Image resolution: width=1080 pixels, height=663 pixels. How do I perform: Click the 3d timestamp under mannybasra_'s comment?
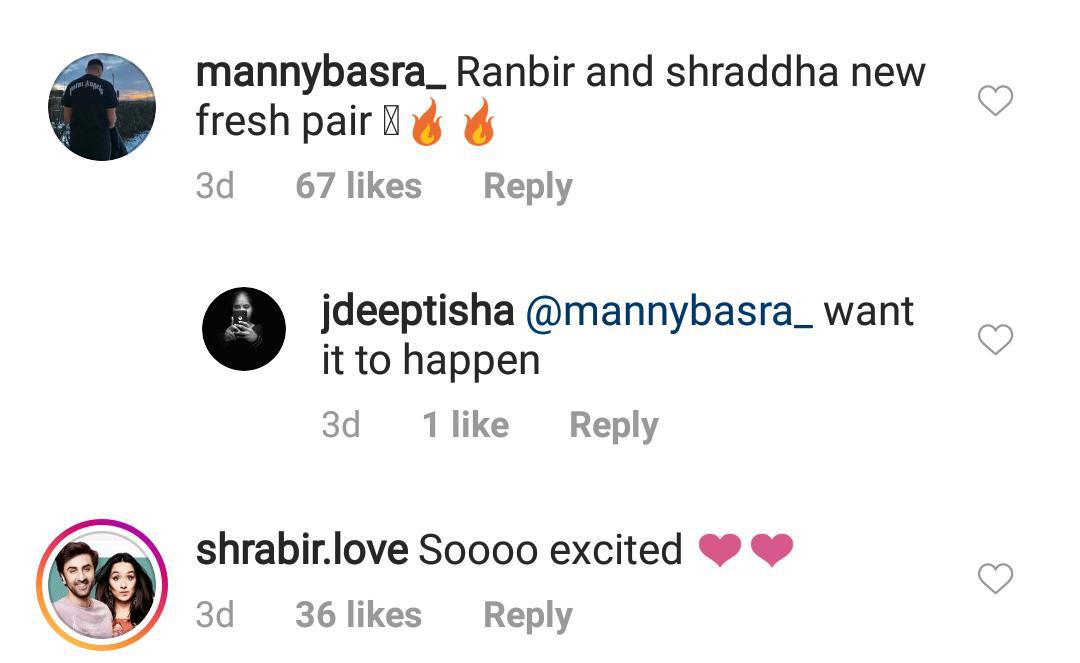tap(215, 187)
